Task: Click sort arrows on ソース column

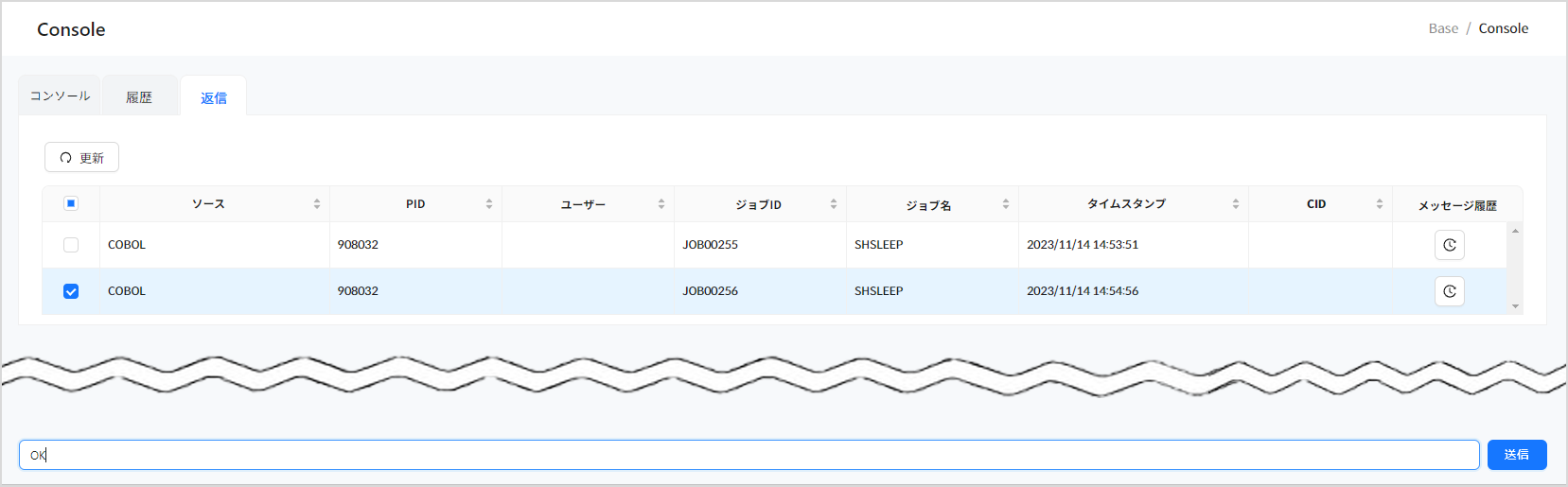Action: (x=316, y=204)
